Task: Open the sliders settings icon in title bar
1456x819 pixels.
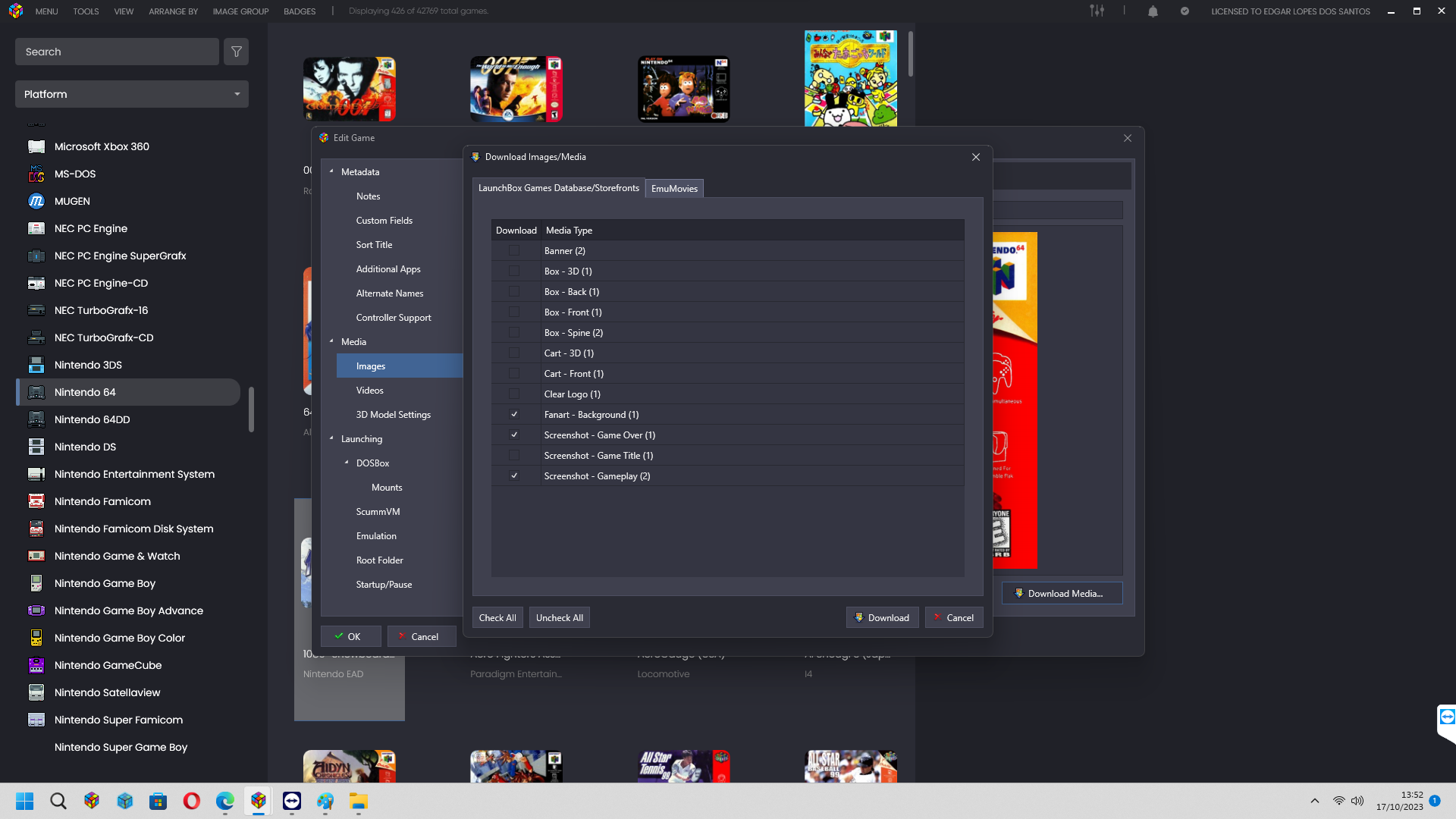Action: (1097, 11)
